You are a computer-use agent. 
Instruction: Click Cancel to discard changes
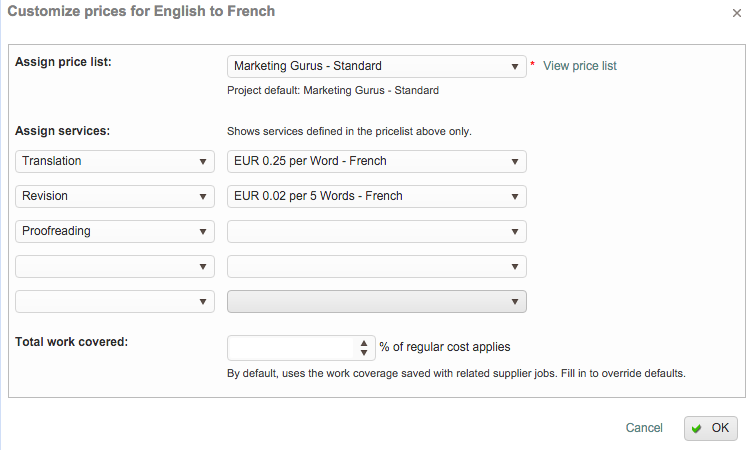pyautogui.click(x=643, y=428)
